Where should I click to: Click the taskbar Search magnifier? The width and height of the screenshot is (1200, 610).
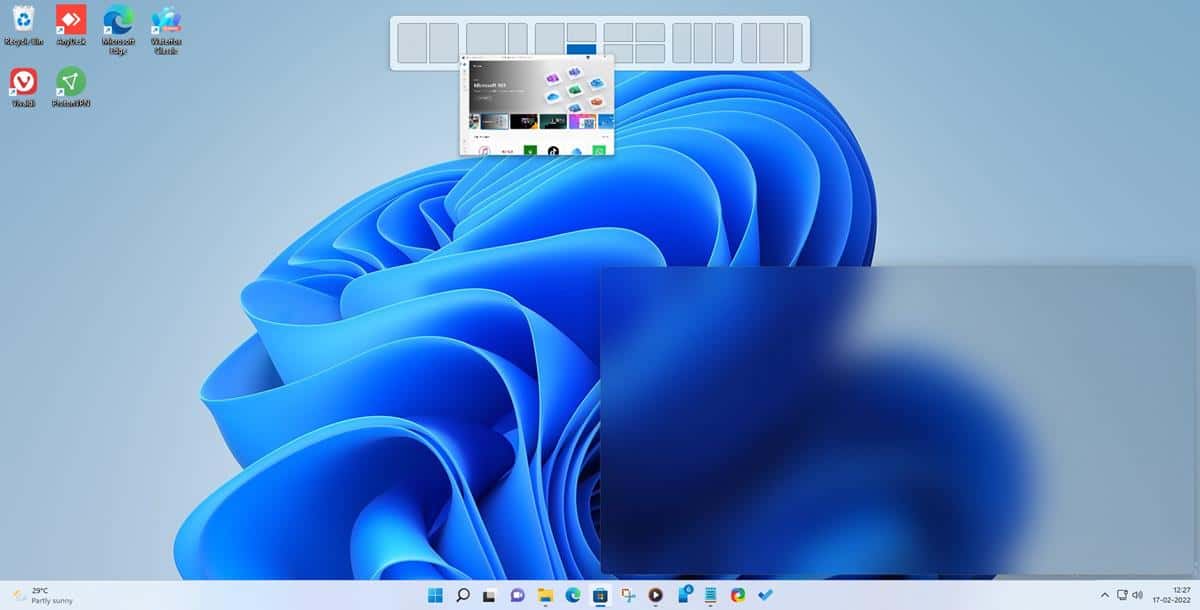point(463,595)
